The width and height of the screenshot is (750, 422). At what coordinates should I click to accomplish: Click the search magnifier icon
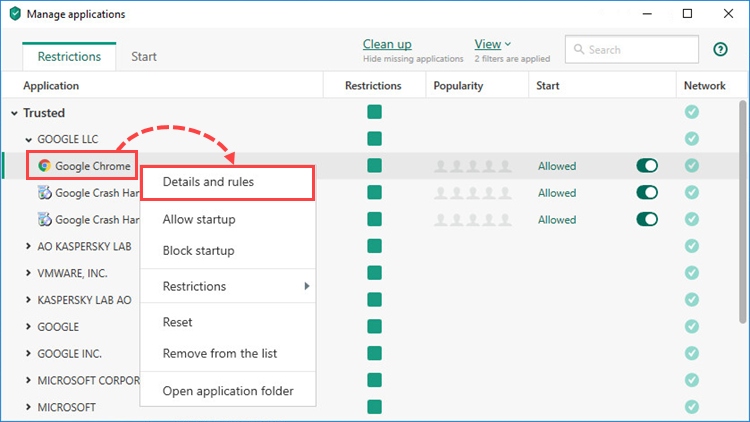579,49
